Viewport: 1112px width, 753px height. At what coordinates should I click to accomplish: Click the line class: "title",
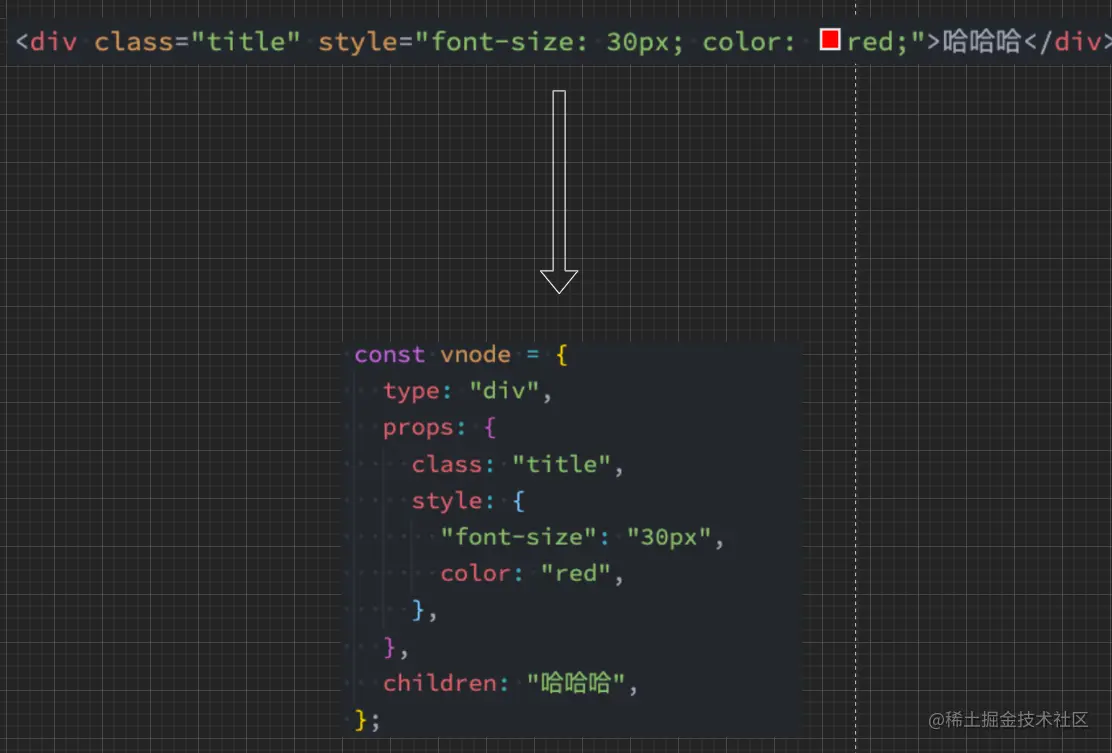[x=517, y=464]
